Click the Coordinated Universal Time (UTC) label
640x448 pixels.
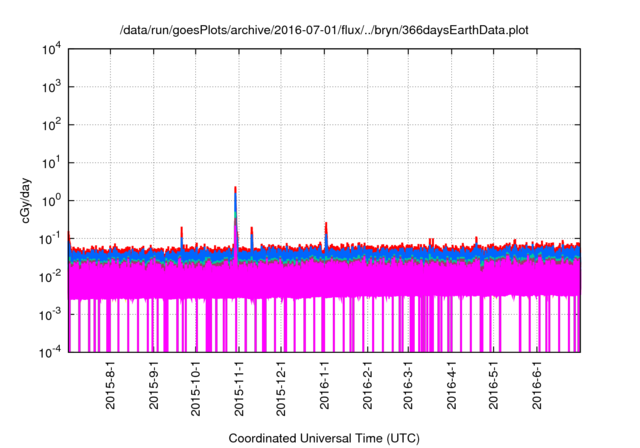(324, 438)
